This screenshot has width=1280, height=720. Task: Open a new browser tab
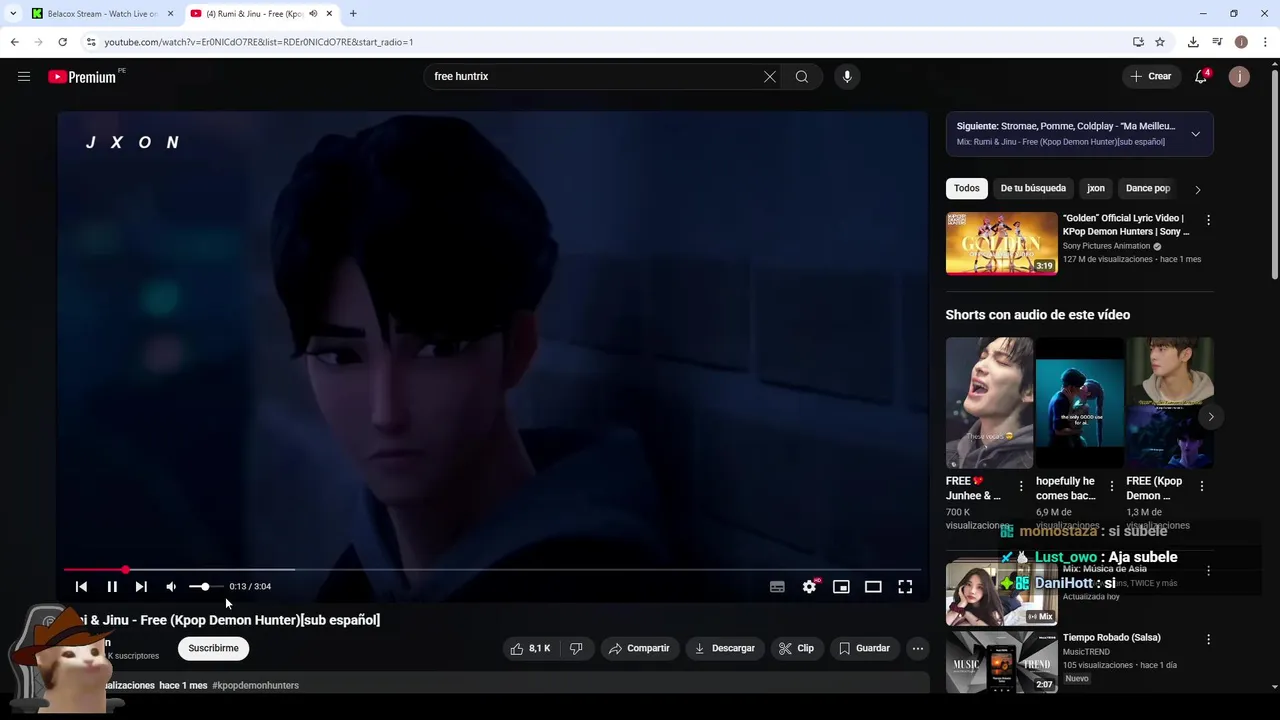pyautogui.click(x=353, y=14)
